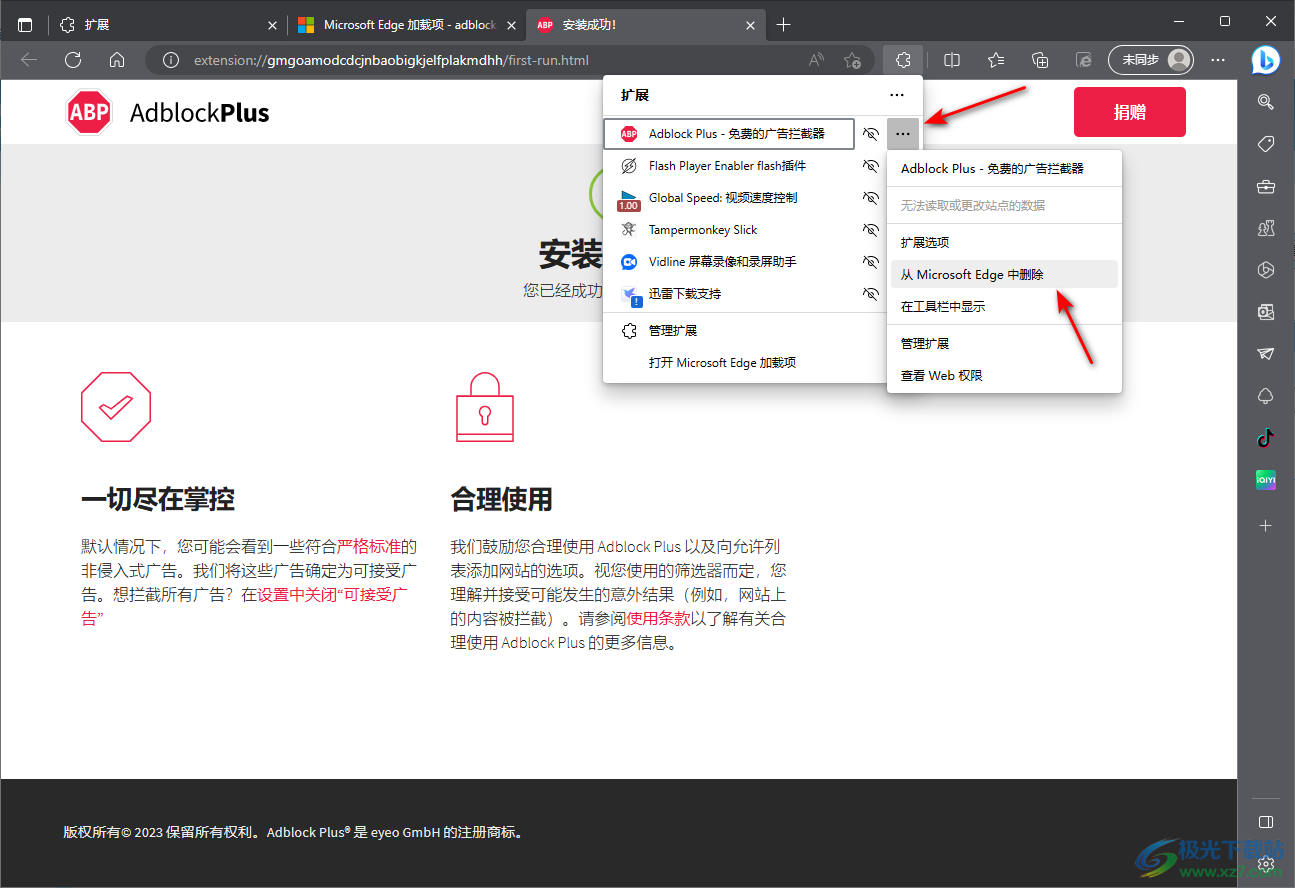Screen dimensions: 1295x888
Task: Click the red 捐赠 button
Action: (1130, 112)
